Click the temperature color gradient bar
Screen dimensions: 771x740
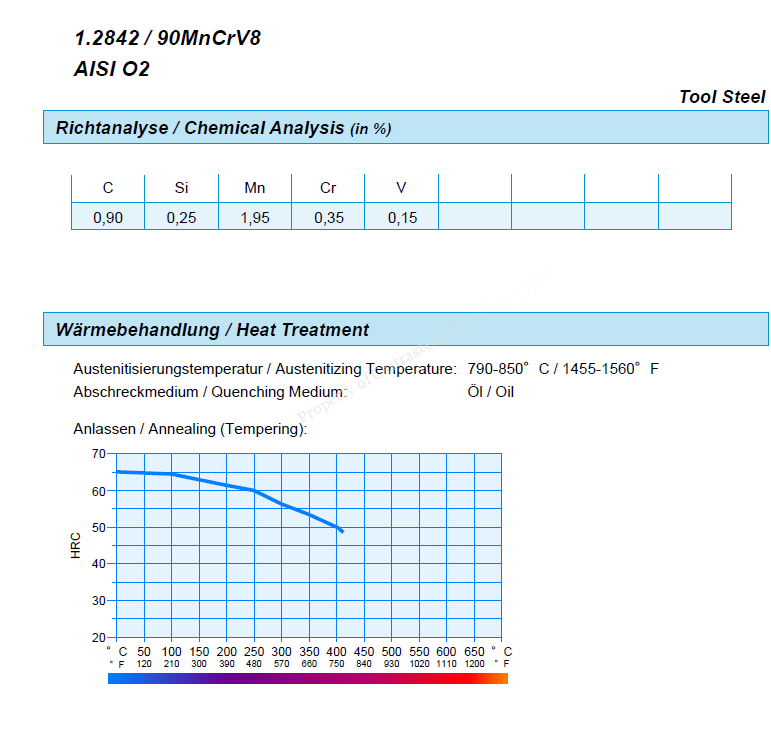click(x=307, y=678)
